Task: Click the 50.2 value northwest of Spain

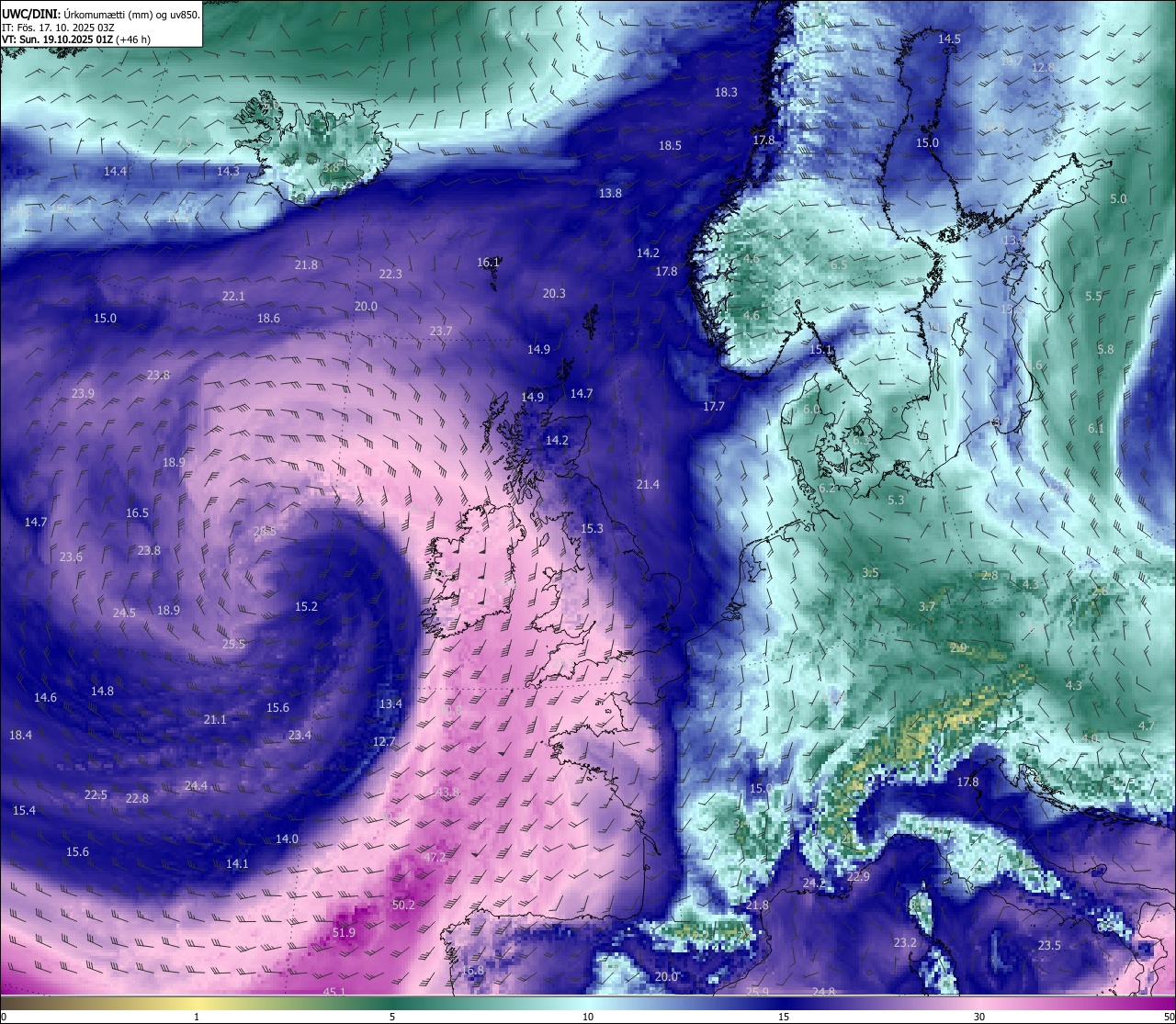Action: pos(403,904)
